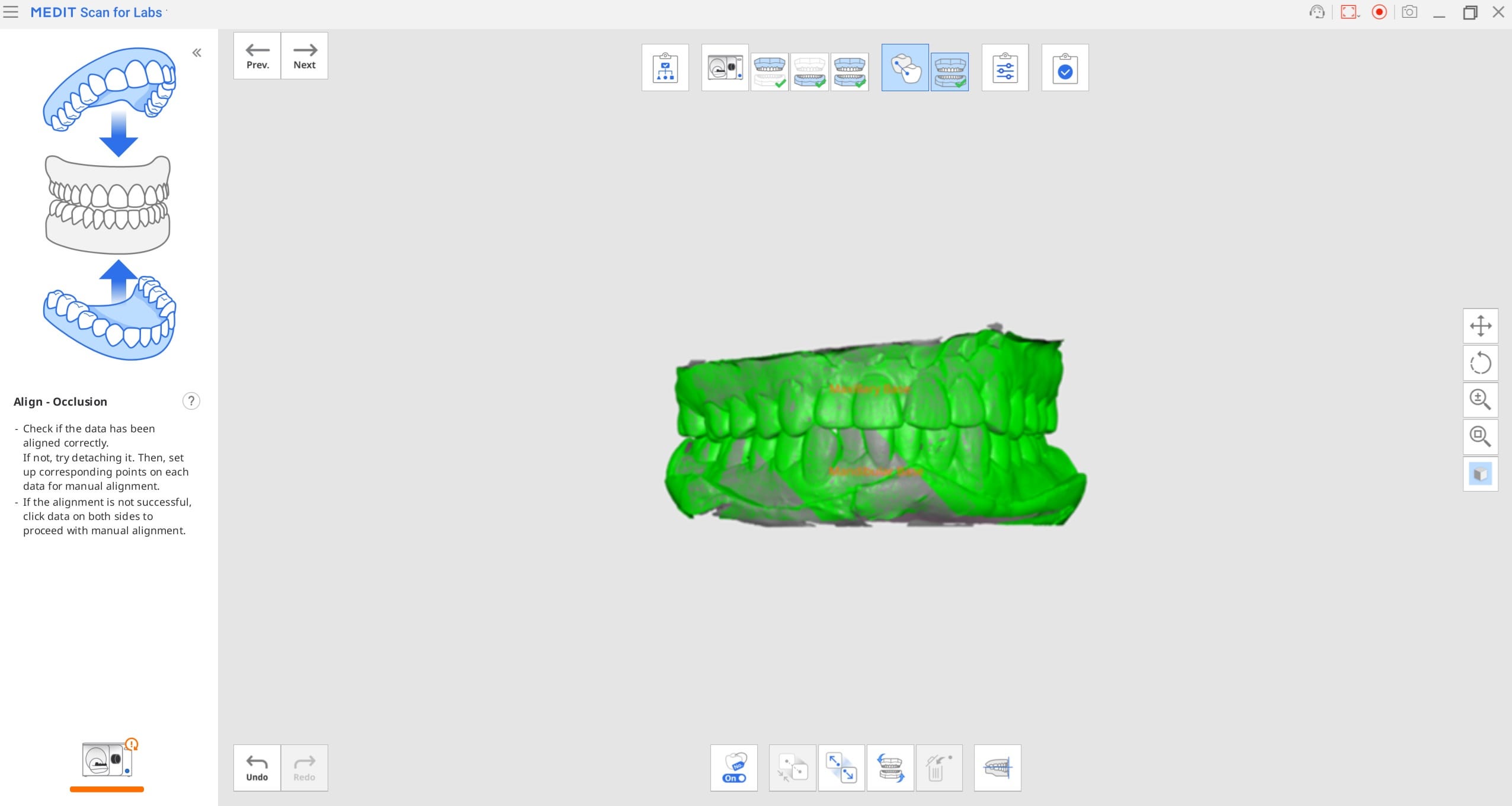Click the detach data alignment icon
The height and width of the screenshot is (806, 1512).
(841, 768)
